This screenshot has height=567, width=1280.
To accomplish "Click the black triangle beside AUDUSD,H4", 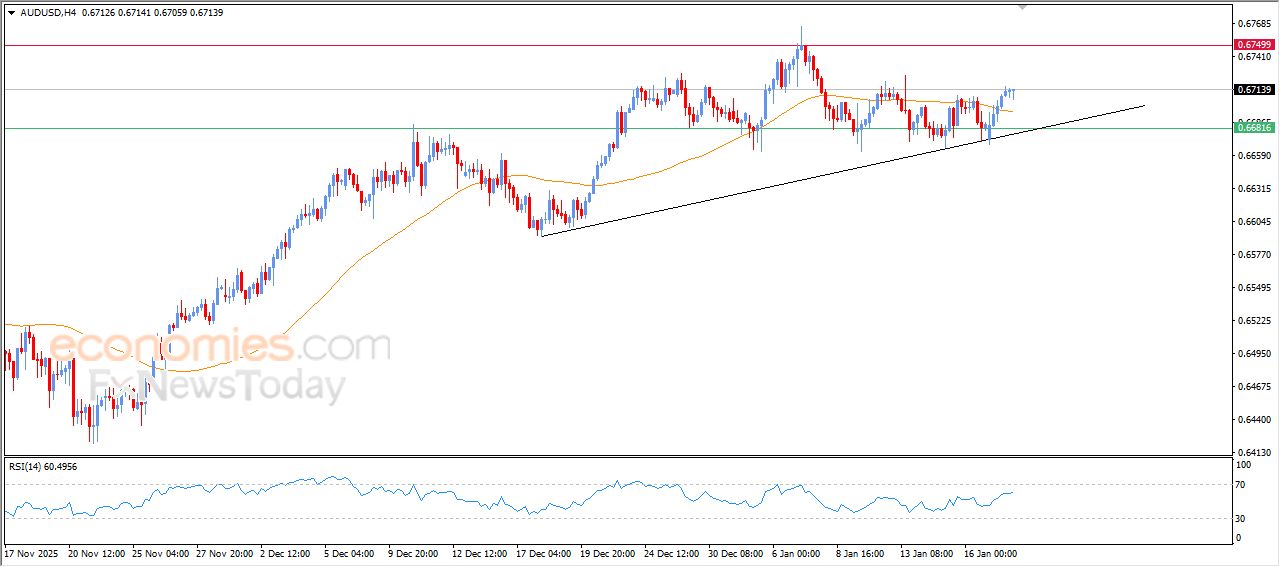I will pos(11,13).
